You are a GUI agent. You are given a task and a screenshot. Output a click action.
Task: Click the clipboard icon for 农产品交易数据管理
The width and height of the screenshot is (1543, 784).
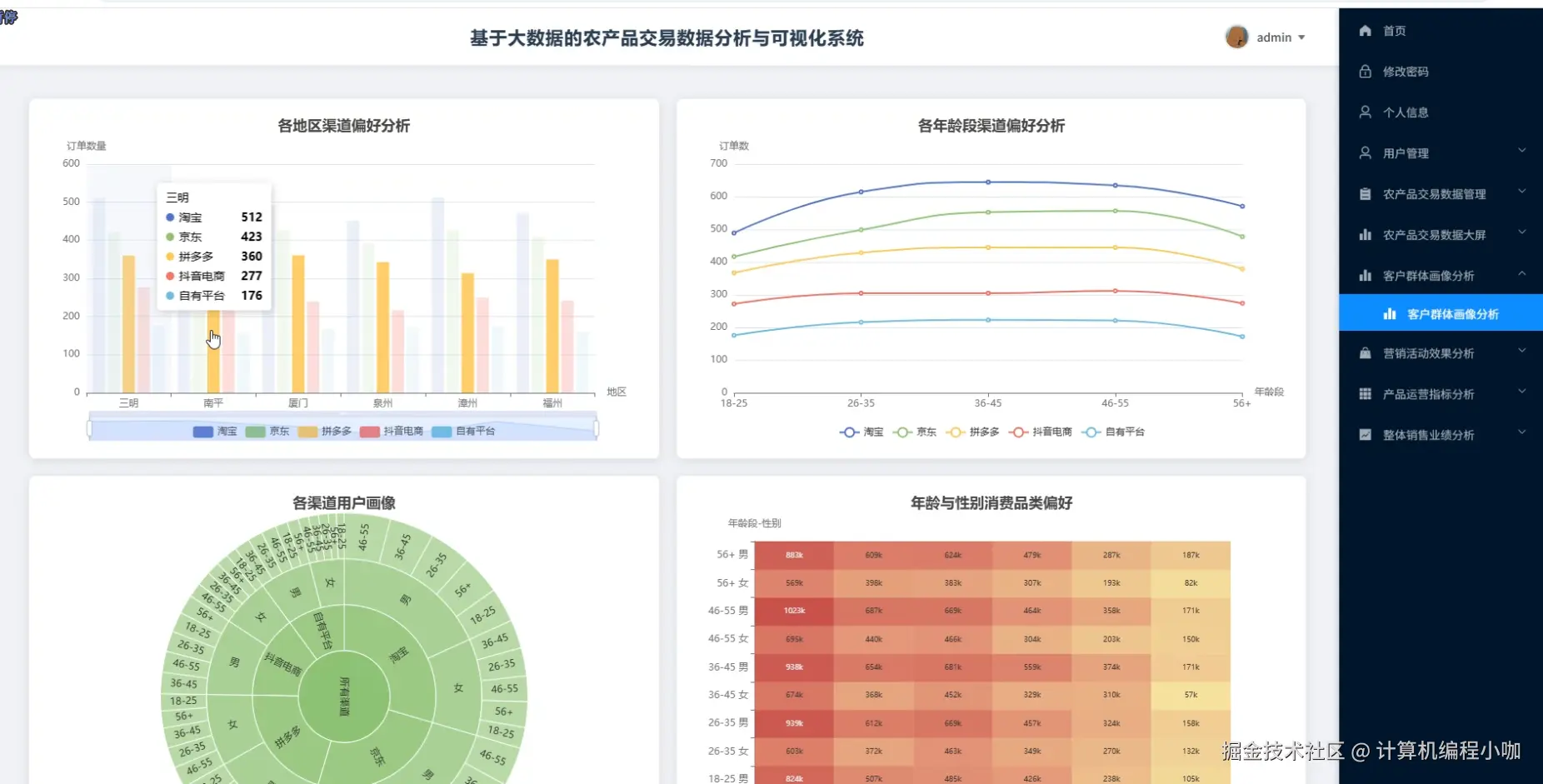(1365, 194)
